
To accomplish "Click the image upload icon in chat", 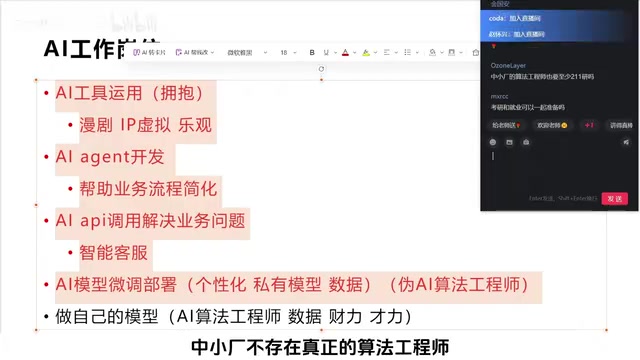I will 509,142.
